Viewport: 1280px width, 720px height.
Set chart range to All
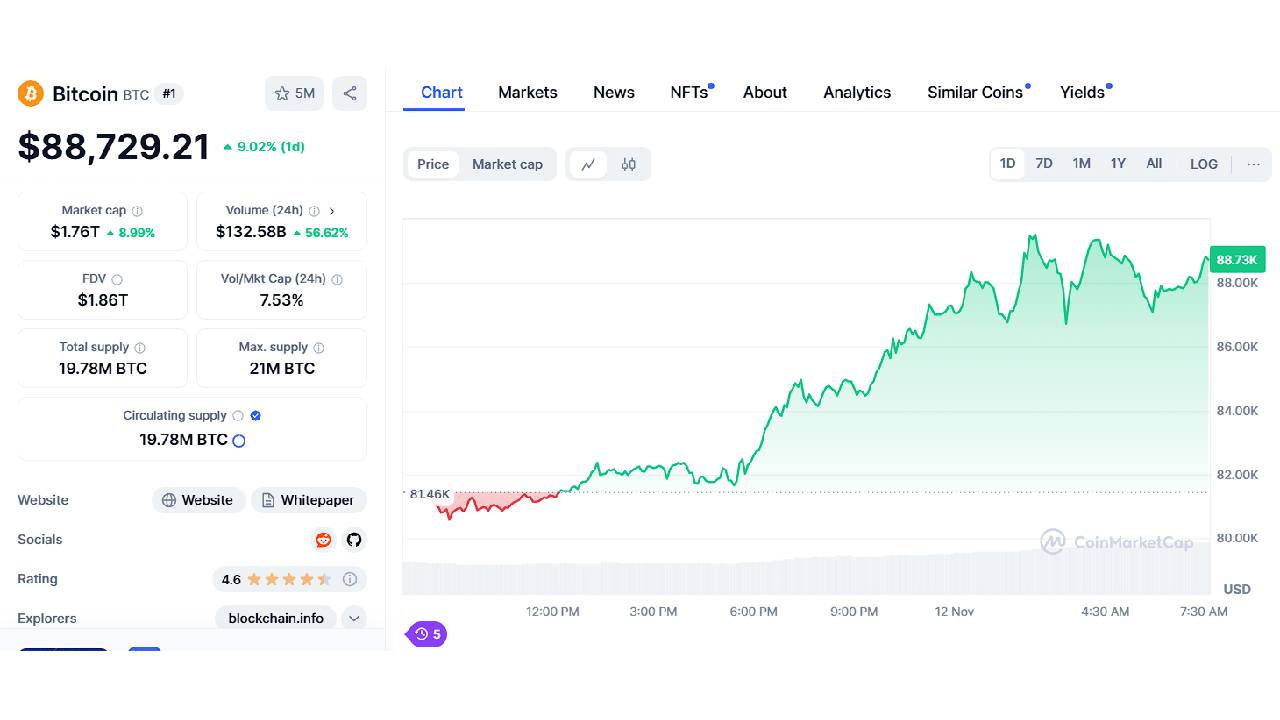1154,163
